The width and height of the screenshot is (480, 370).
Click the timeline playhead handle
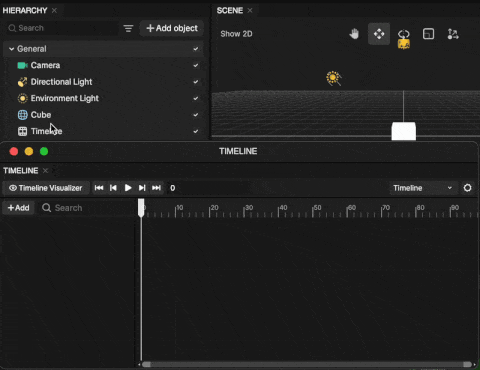tap(141, 207)
